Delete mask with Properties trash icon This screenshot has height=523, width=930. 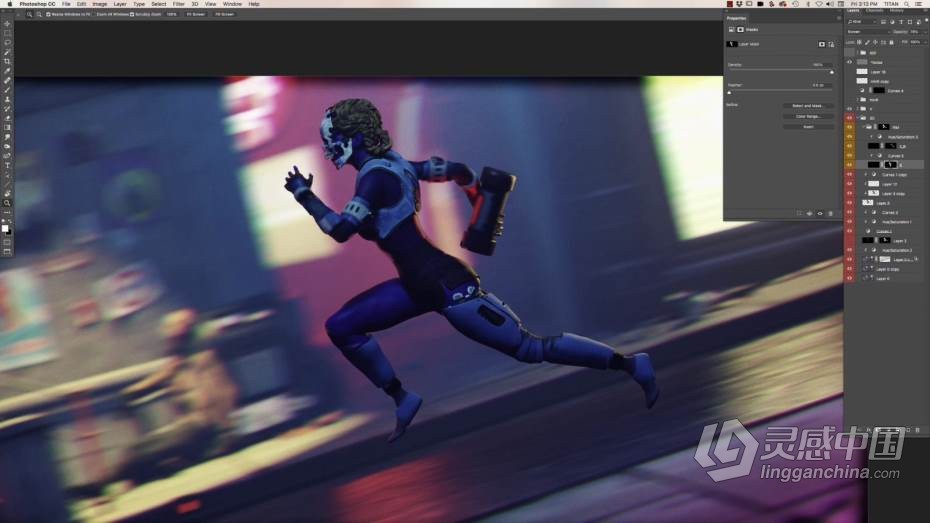point(830,213)
